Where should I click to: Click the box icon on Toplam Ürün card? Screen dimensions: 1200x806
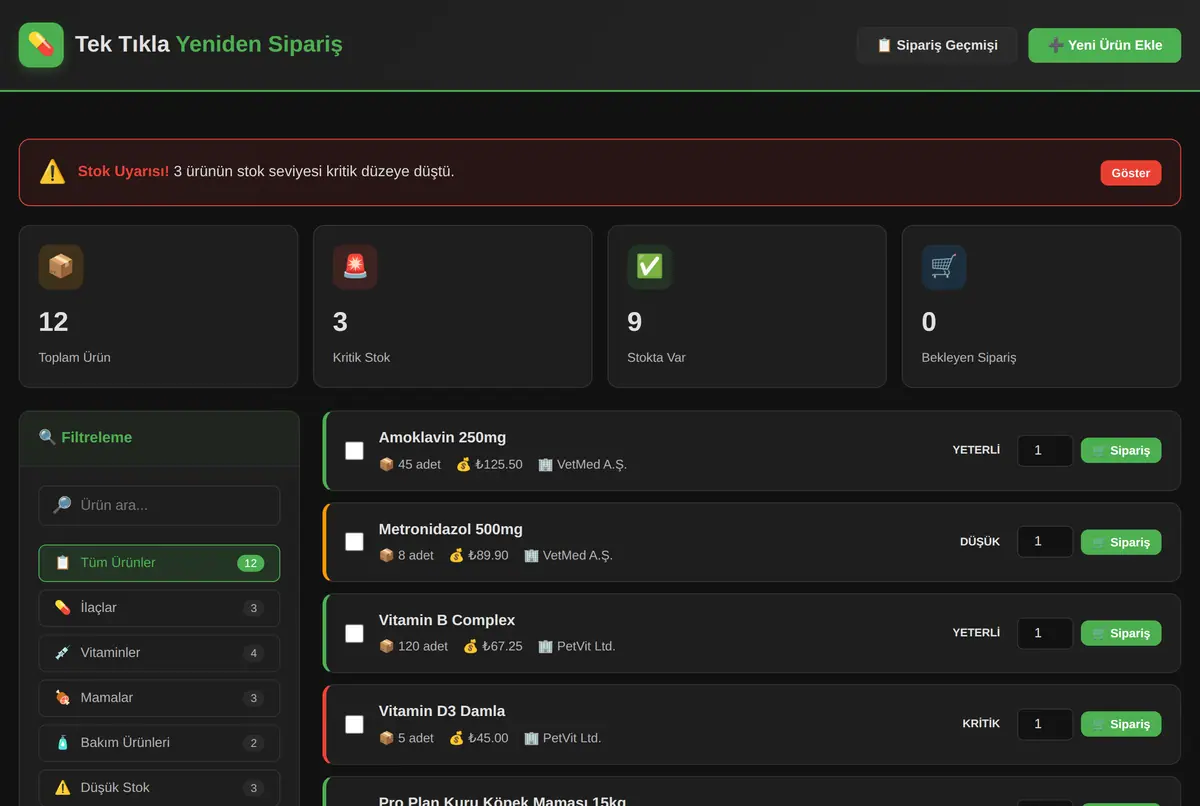point(61,267)
